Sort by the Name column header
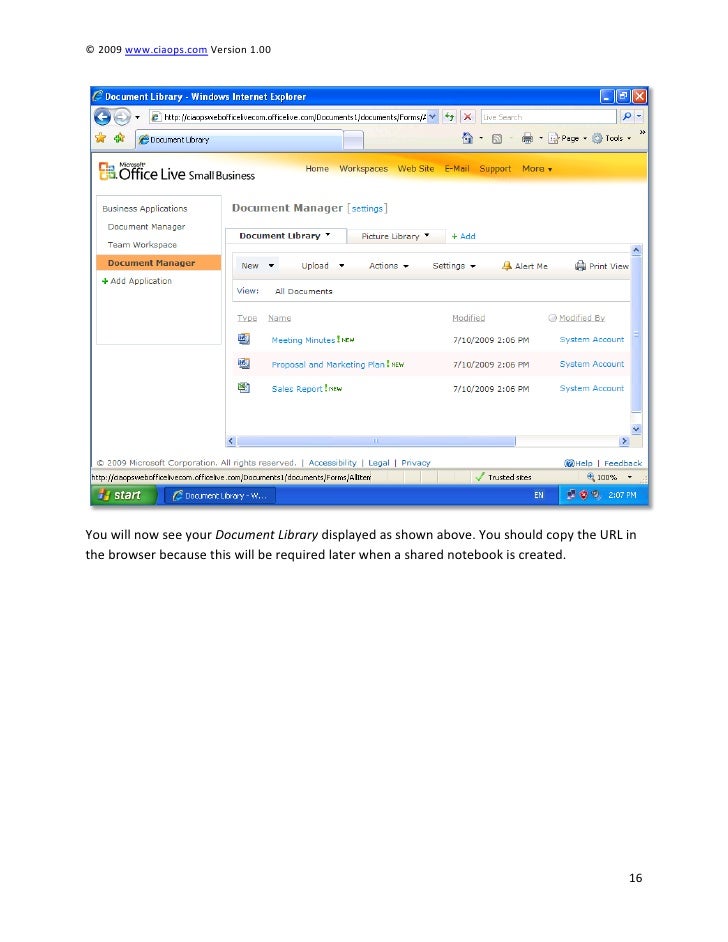The width and height of the screenshot is (728, 942). 279,318
